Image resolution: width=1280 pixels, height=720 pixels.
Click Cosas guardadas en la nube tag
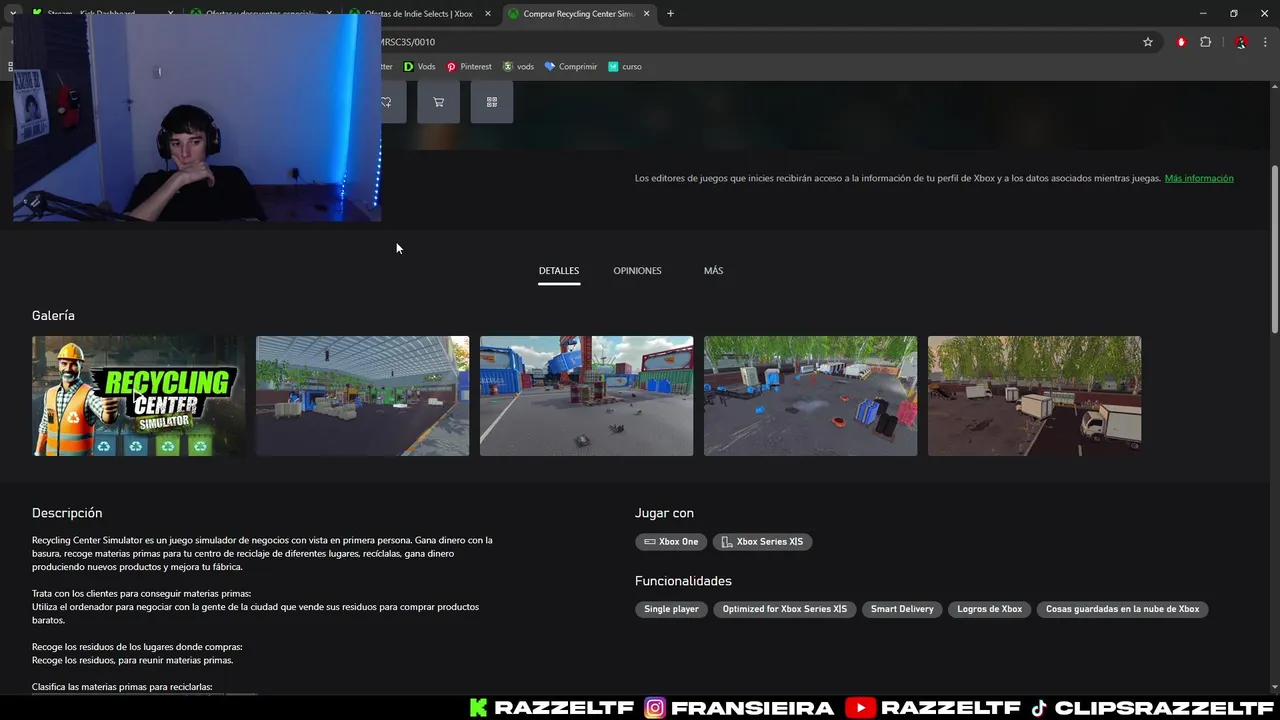click(1122, 609)
